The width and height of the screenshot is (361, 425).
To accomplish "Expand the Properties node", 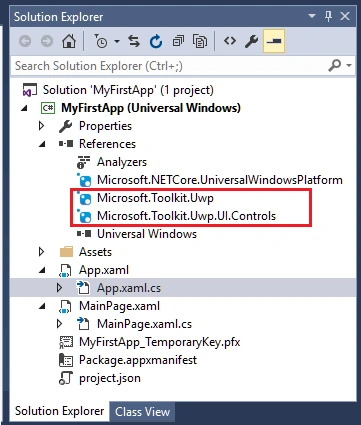I will pyautogui.click(x=42, y=126).
